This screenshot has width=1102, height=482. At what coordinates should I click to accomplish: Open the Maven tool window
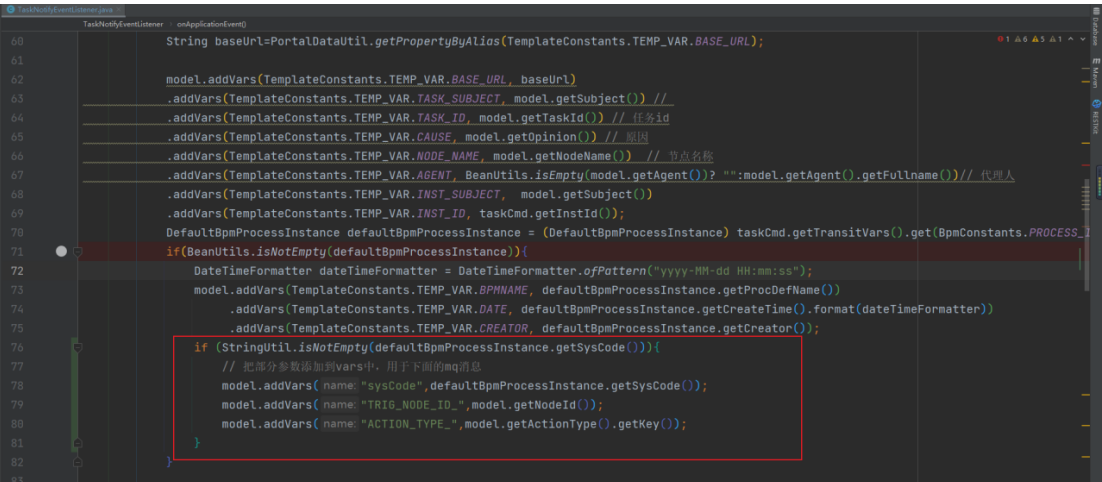click(x=1095, y=72)
